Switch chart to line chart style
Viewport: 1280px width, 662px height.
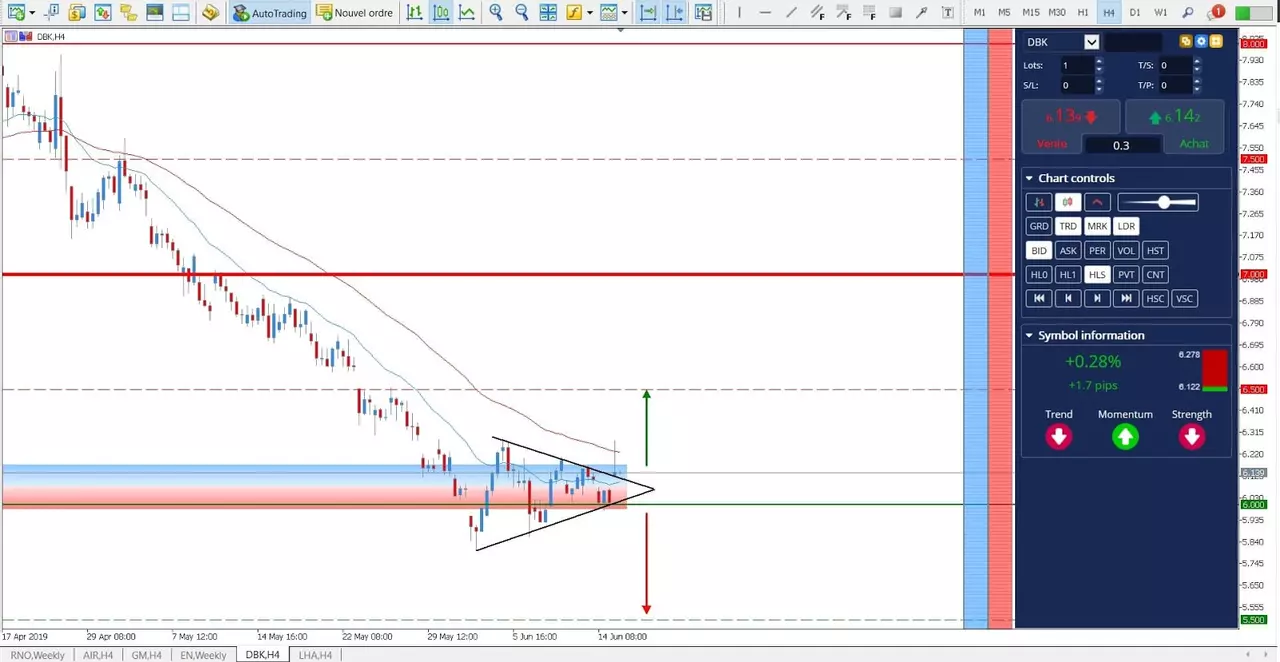tap(467, 13)
